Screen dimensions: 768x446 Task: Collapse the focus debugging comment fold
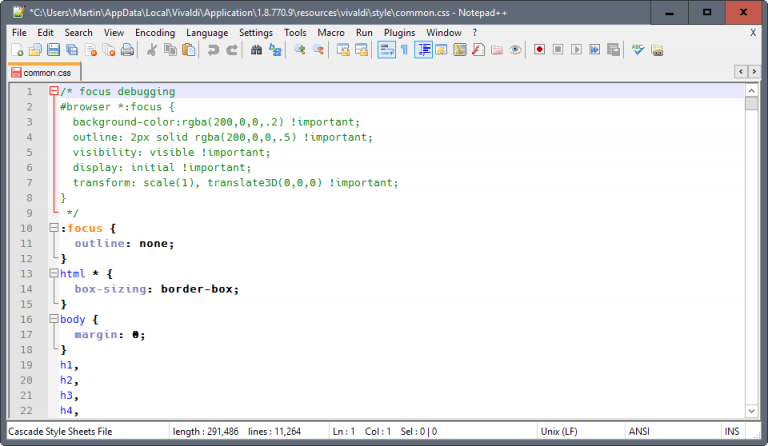point(54,92)
